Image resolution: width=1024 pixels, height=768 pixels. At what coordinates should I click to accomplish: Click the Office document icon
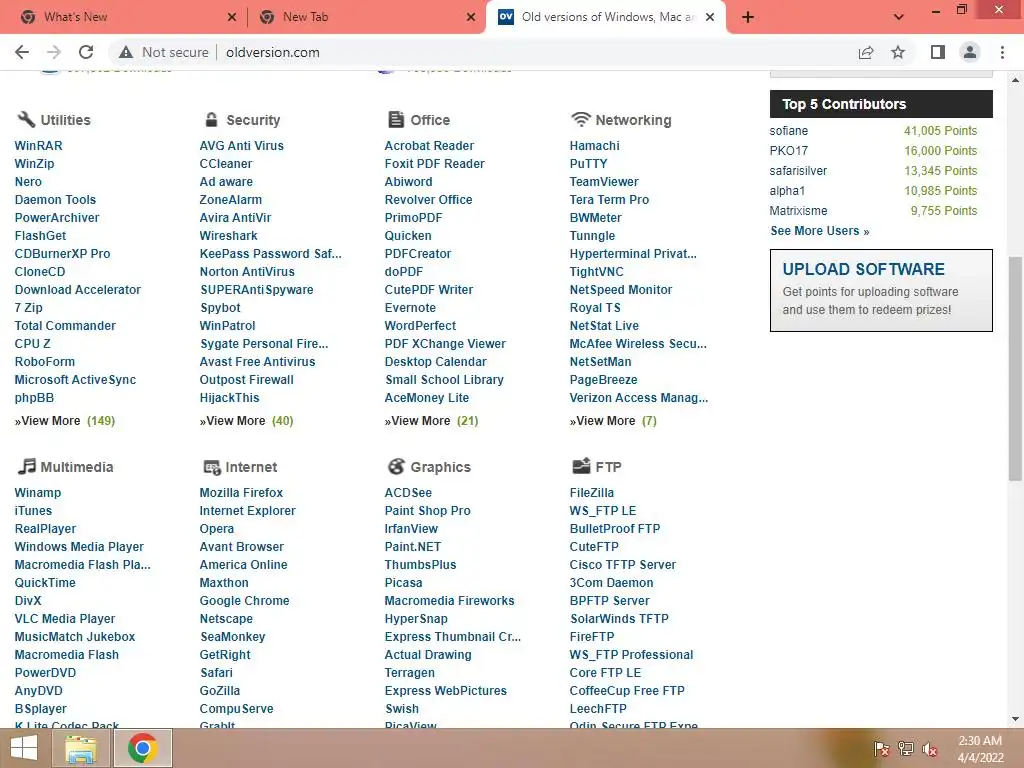click(396, 120)
